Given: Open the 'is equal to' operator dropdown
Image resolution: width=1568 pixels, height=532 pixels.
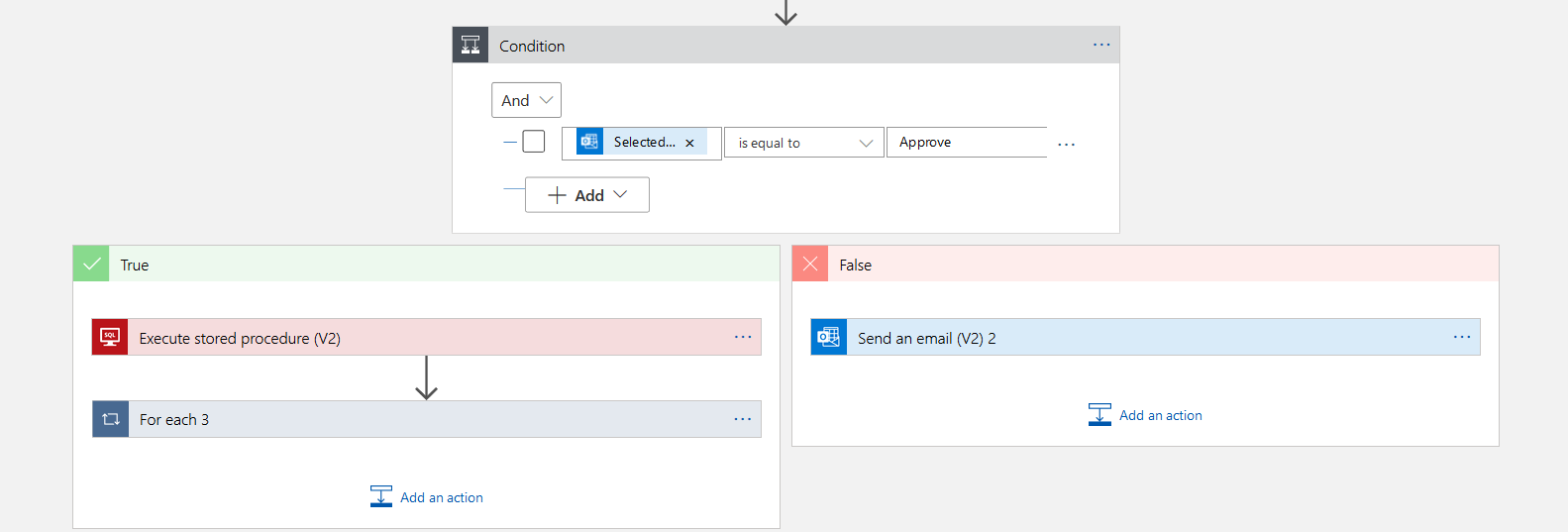Looking at the screenshot, I should 803,143.
